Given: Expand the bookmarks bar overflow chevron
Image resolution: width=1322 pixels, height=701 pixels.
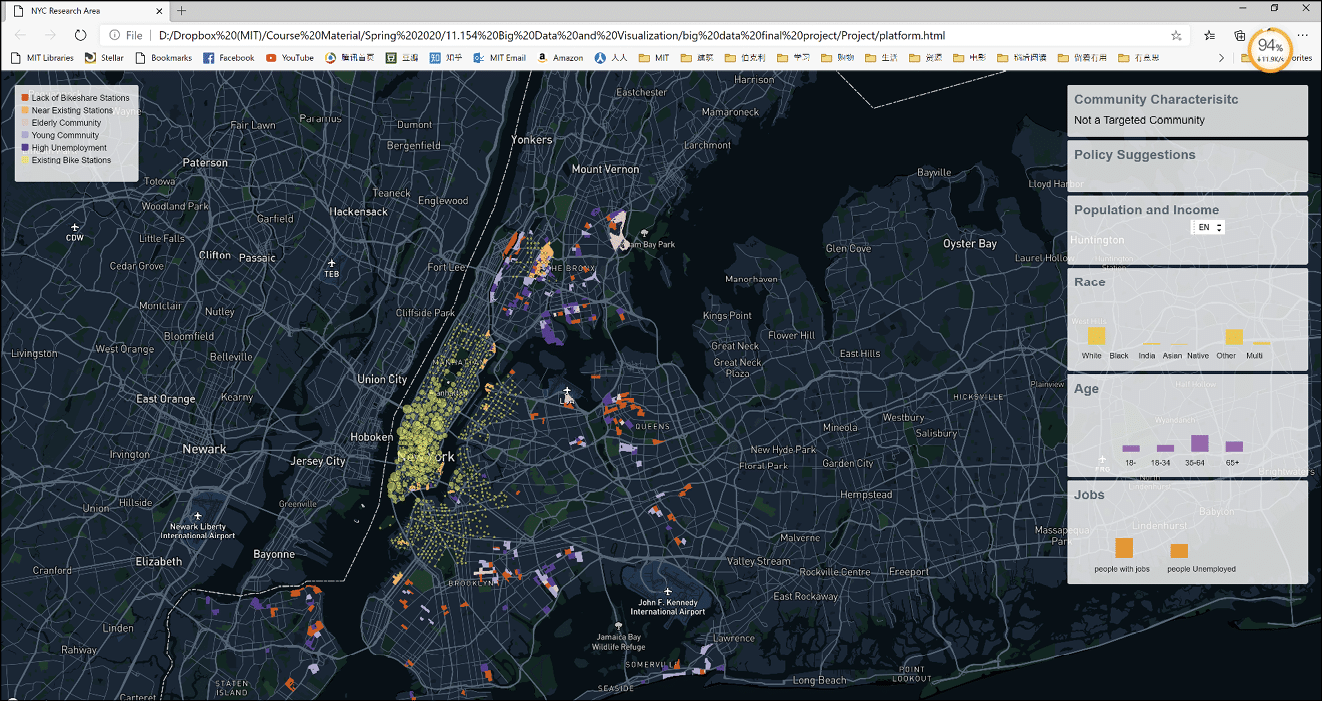Looking at the screenshot, I should tap(1221, 58).
